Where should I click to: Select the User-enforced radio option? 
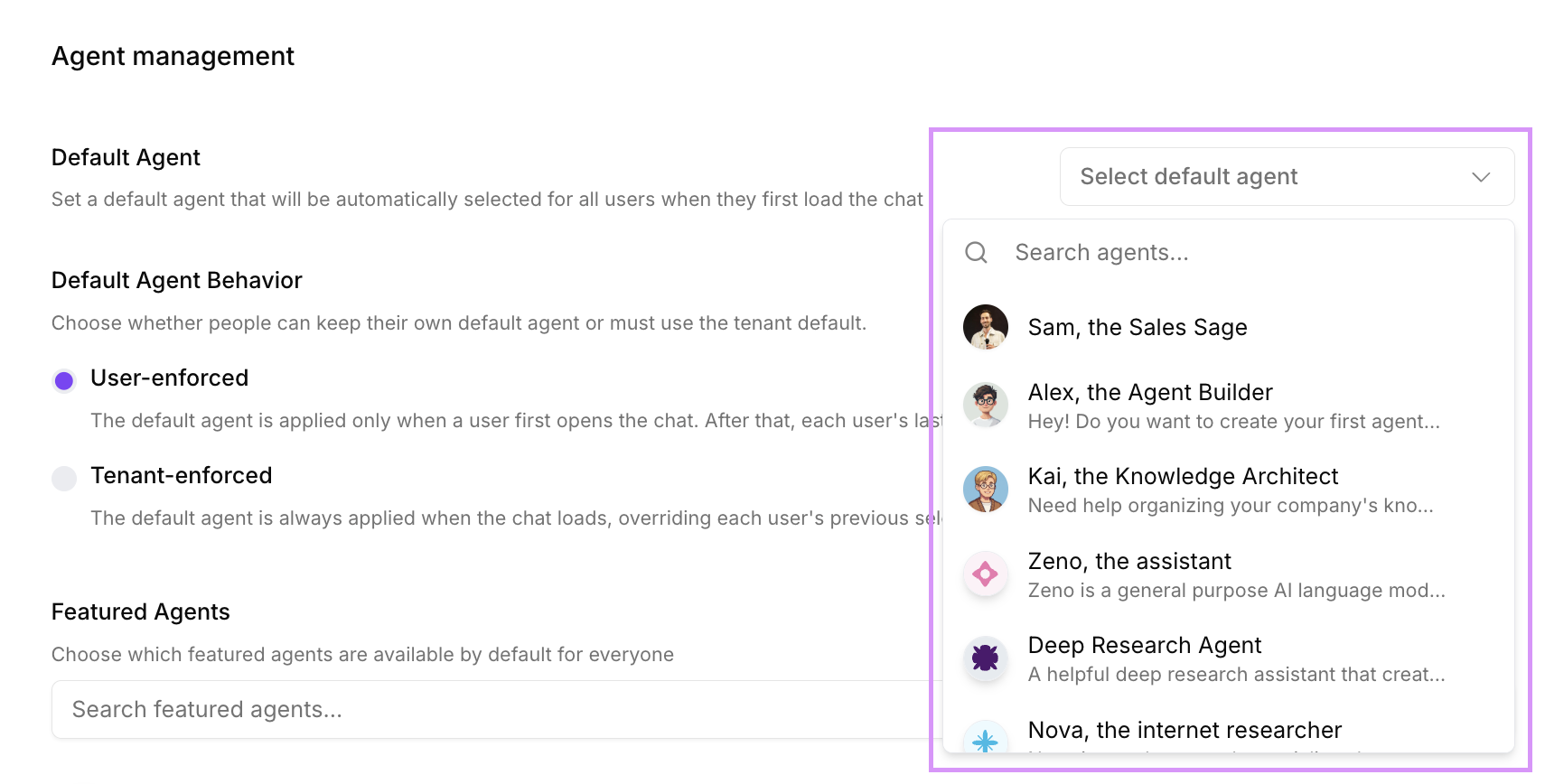64,380
